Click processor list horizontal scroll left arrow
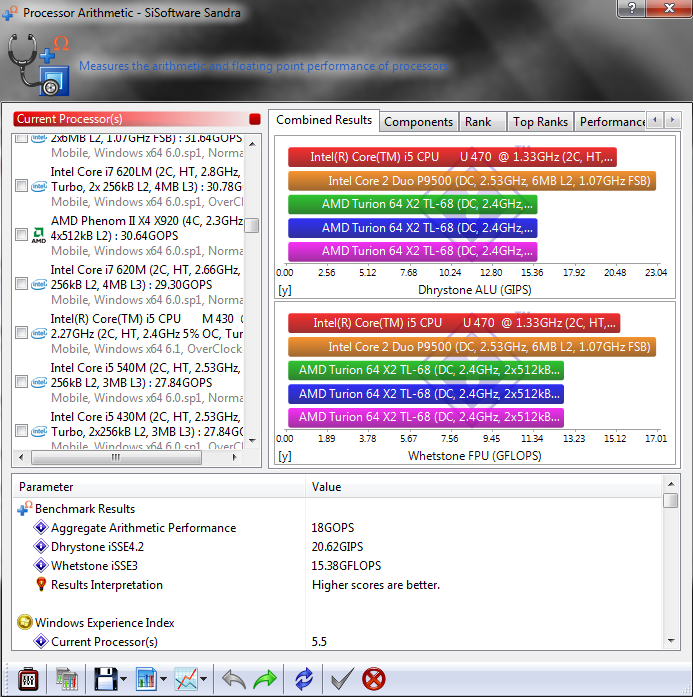 21,457
